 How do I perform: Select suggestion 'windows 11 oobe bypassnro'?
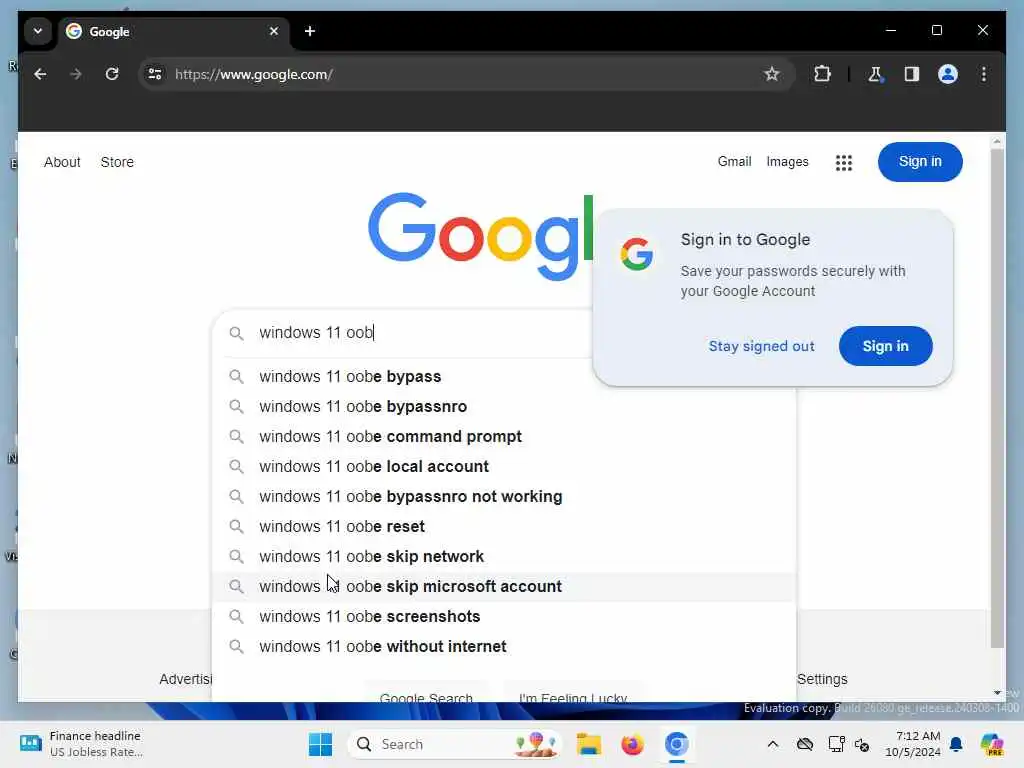point(504,407)
